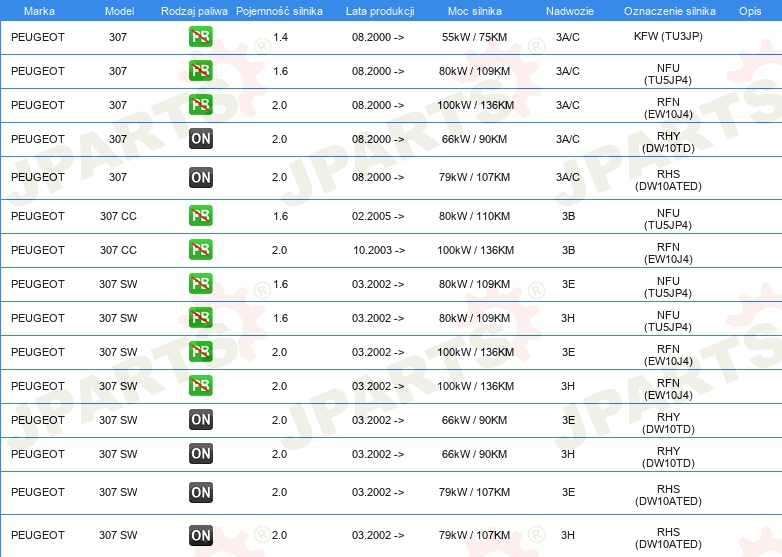Select the engine code KFW (TU3JP)
The width and height of the screenshot is (782, 557).
pos(668,36)
